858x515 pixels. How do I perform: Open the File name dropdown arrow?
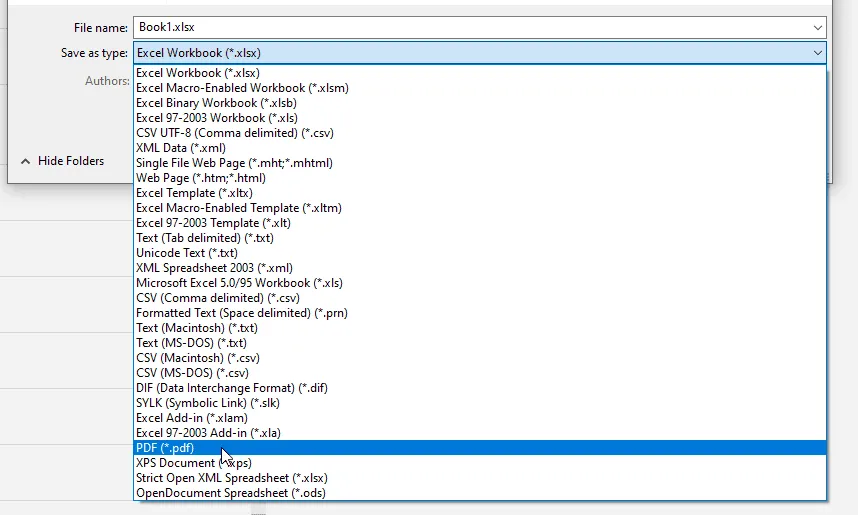pos(818,27)
